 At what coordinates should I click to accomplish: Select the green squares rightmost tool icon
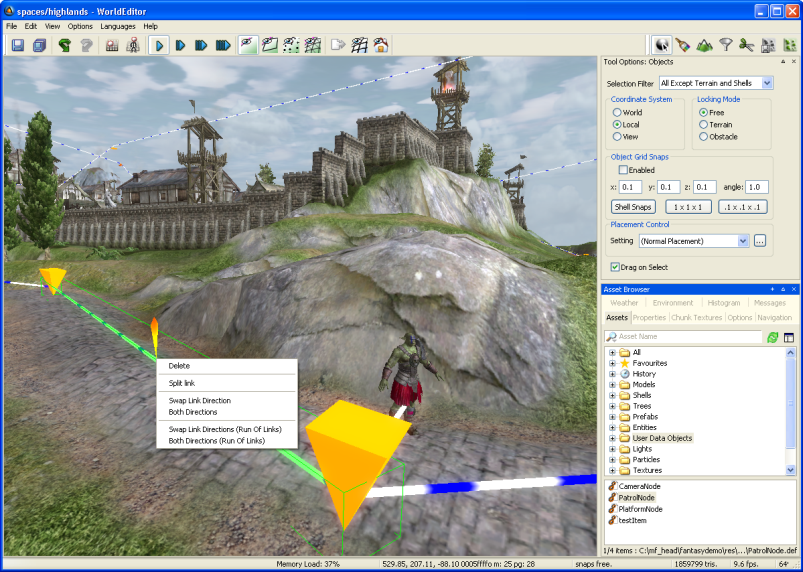[x=790, y=46]
